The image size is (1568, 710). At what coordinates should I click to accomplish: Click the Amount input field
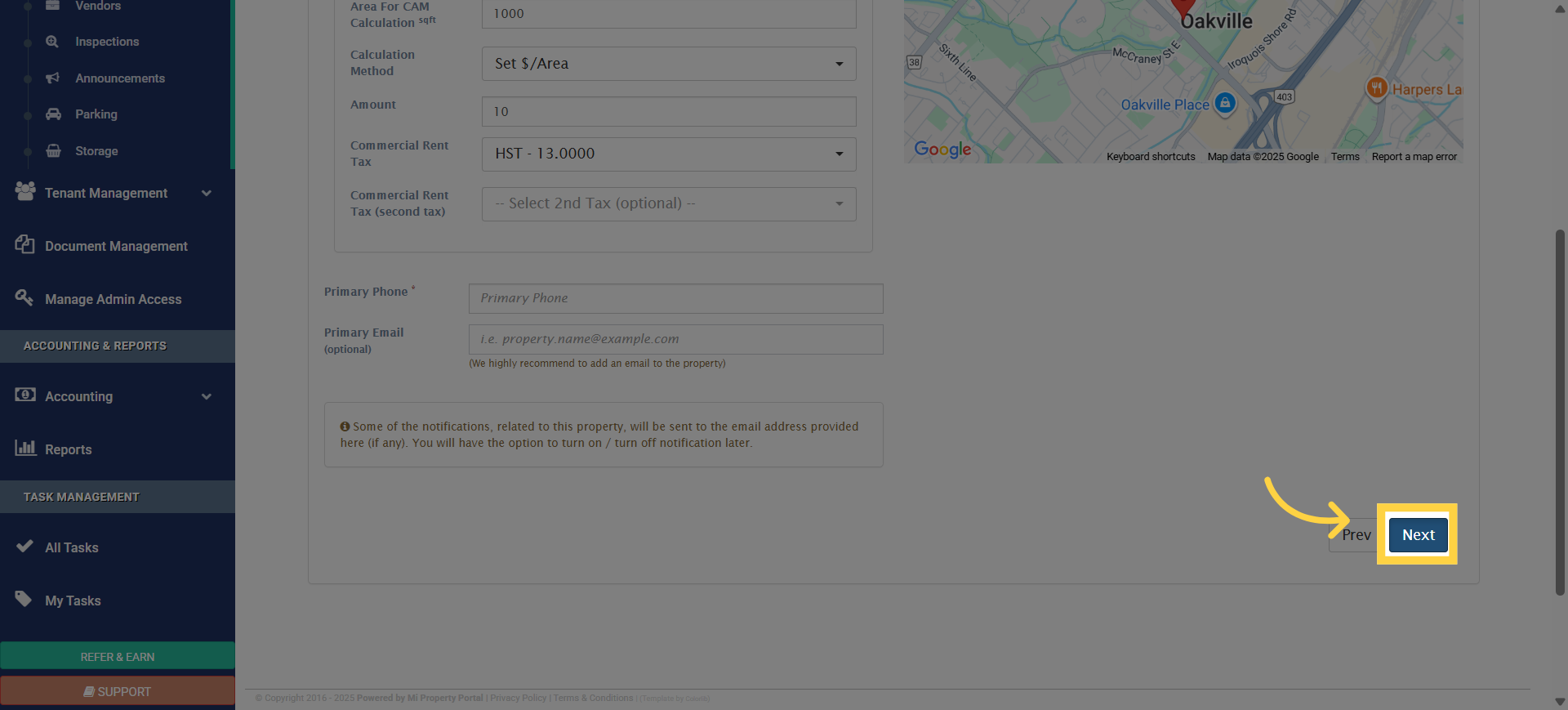click(669, 111)
